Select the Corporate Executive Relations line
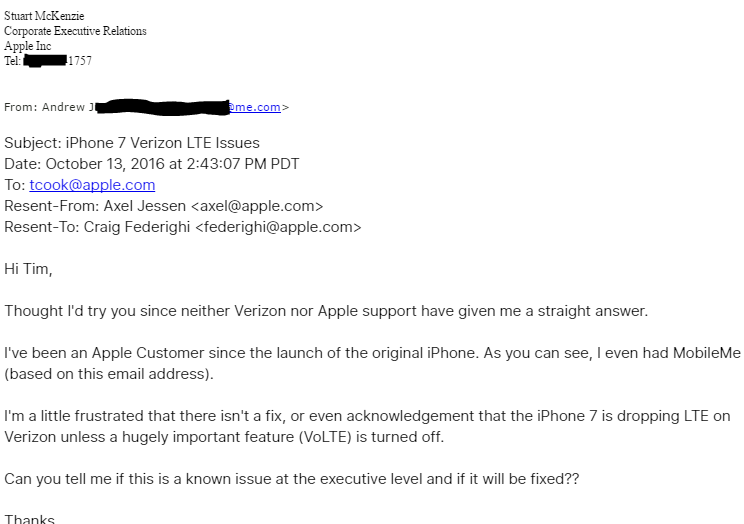 tap(75, 31)
